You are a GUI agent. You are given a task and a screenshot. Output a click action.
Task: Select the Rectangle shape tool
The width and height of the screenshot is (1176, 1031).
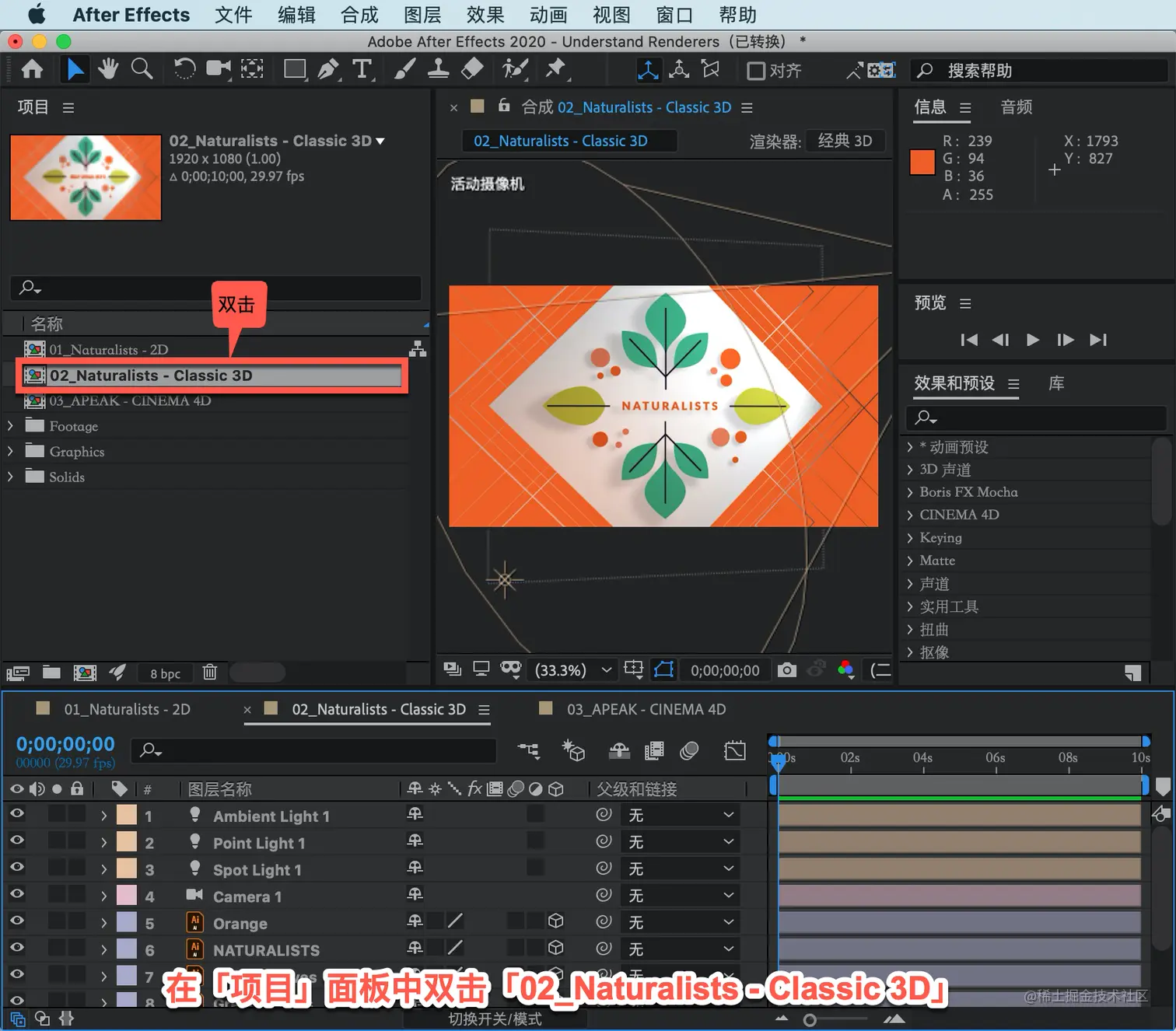[x=295, y=70]
